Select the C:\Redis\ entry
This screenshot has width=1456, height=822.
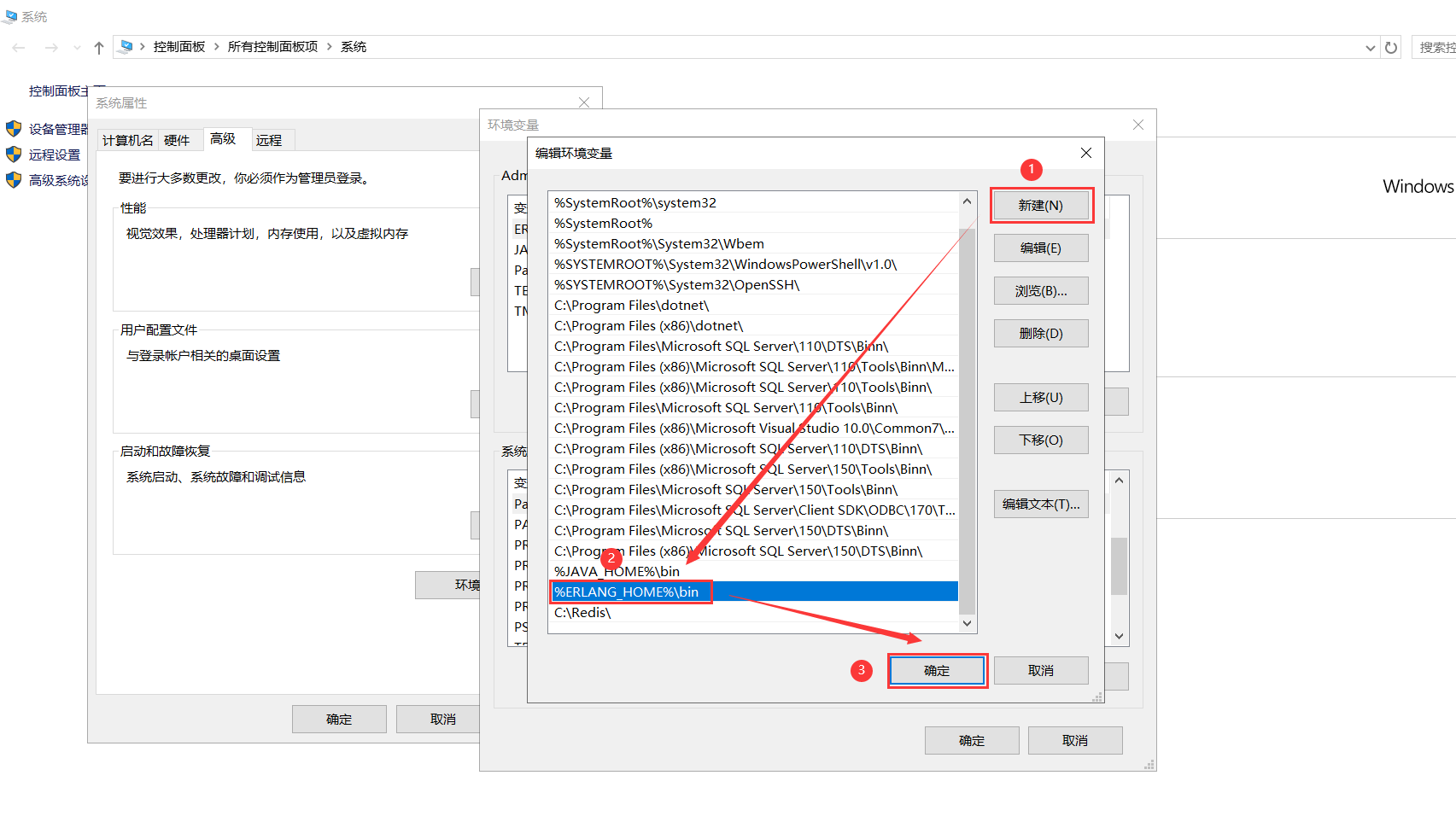click(753, 613)
